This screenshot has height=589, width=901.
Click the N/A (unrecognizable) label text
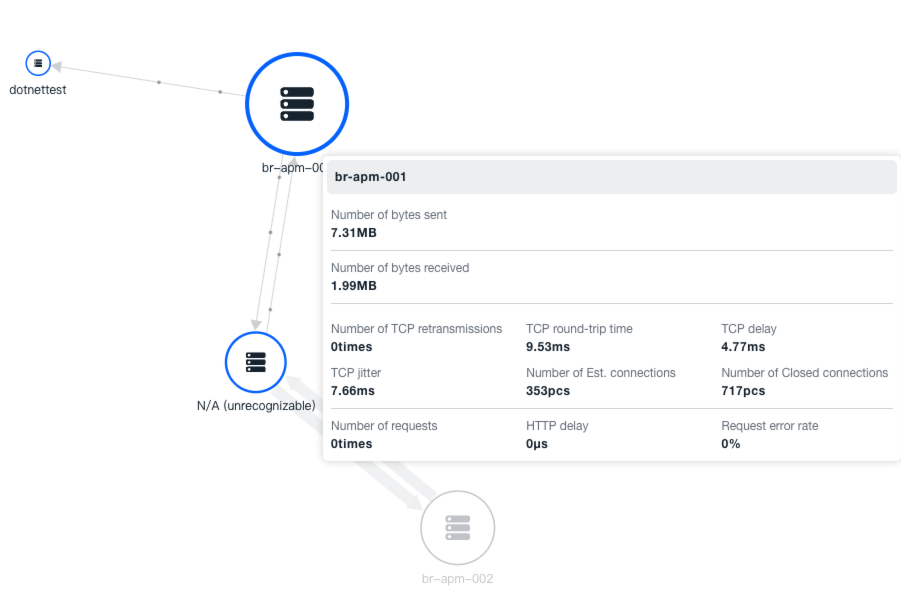pyautogui.click(x=256, y=406)
